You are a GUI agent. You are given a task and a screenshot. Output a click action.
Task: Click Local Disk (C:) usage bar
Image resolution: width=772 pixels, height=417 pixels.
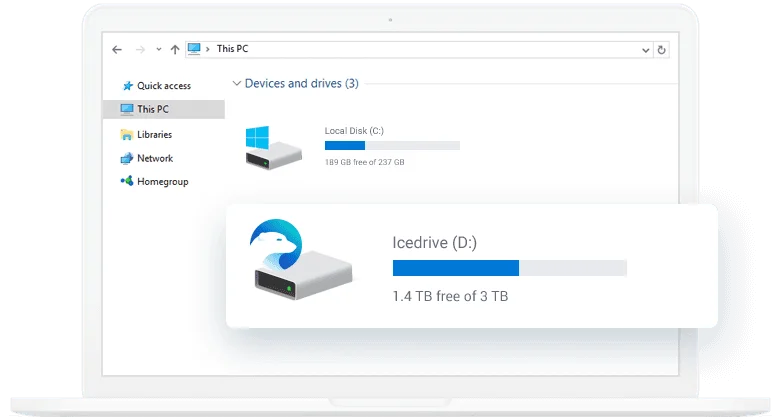pos(392,145)
